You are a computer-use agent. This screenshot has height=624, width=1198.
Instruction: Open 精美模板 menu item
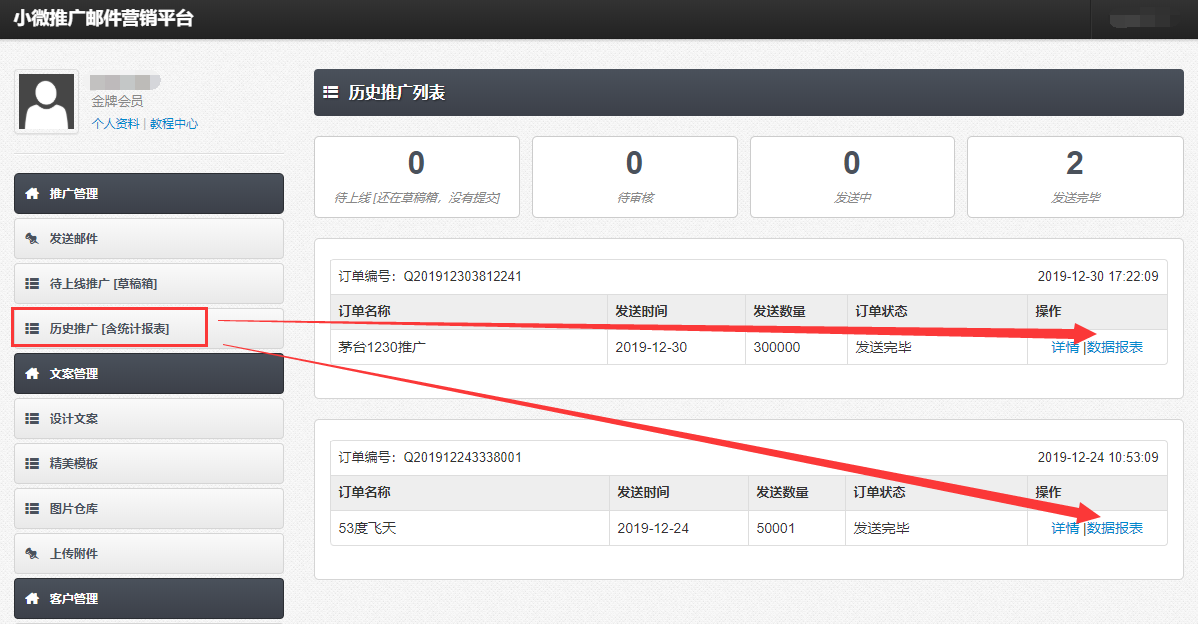tap(149, 464)
